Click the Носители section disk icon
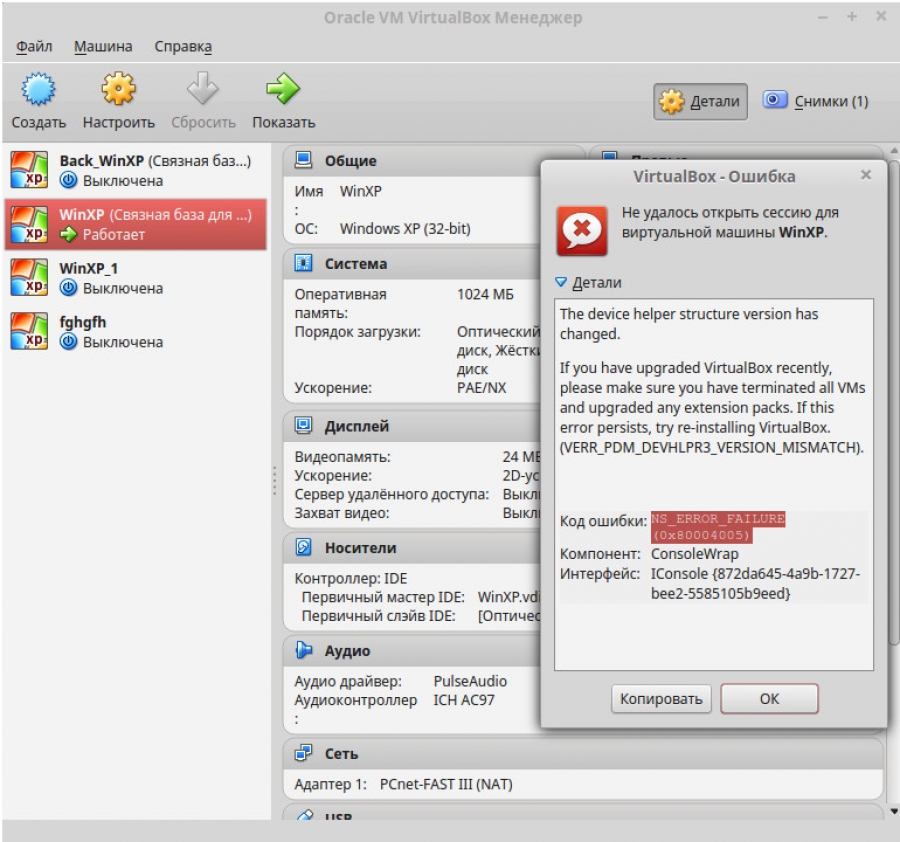Image resolution: width=900 pixels, height=842 pixels. pos(303,547)
